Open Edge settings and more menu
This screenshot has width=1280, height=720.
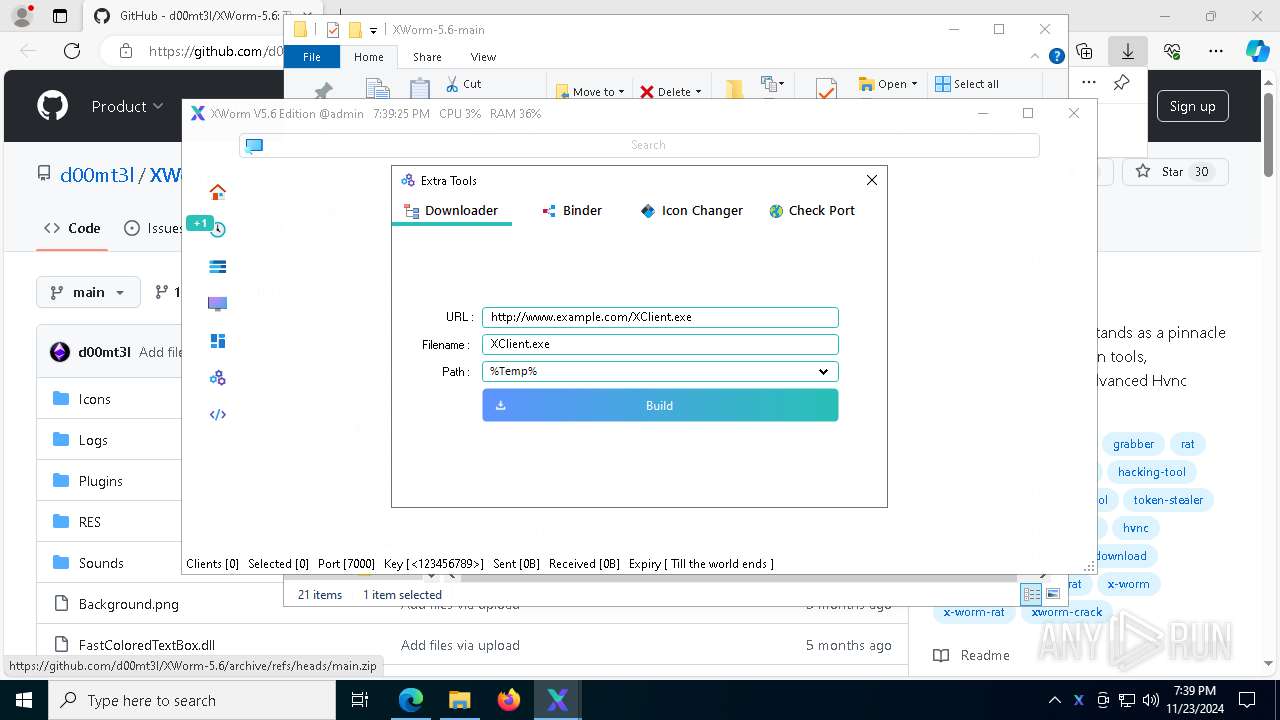click(x=1216, y=51)
